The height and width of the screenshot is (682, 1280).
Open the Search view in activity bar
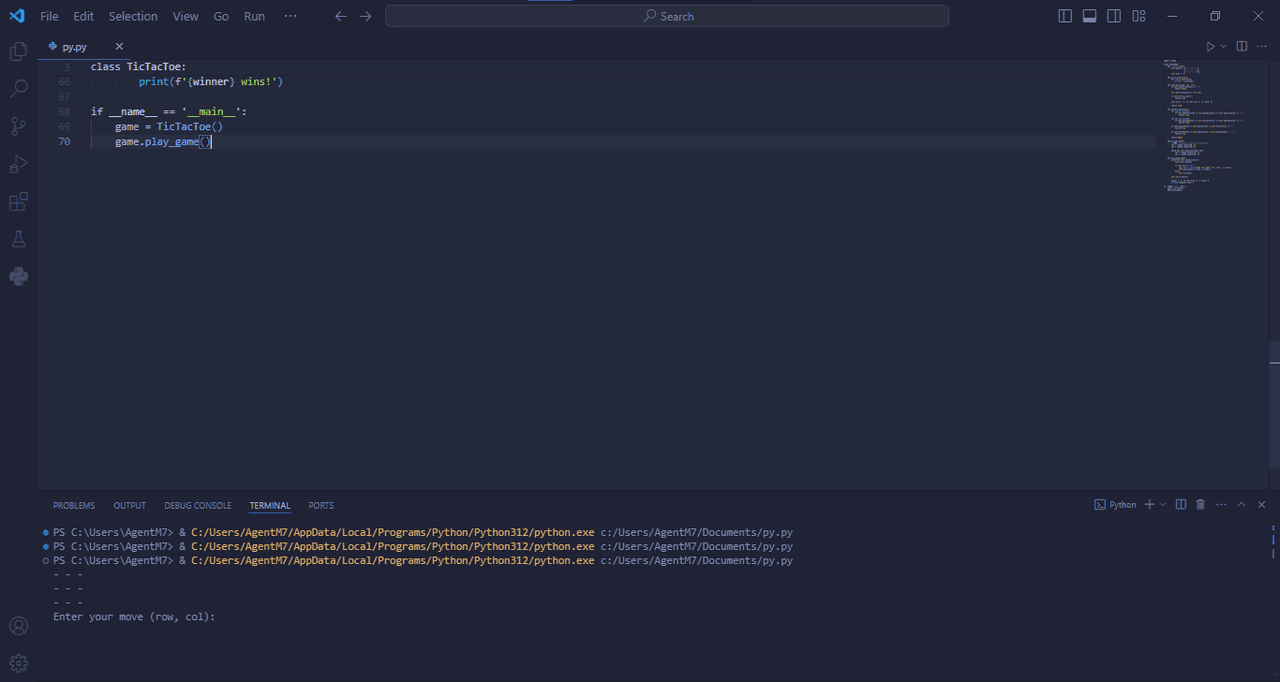pyautogui.click(x=18, y=89)
